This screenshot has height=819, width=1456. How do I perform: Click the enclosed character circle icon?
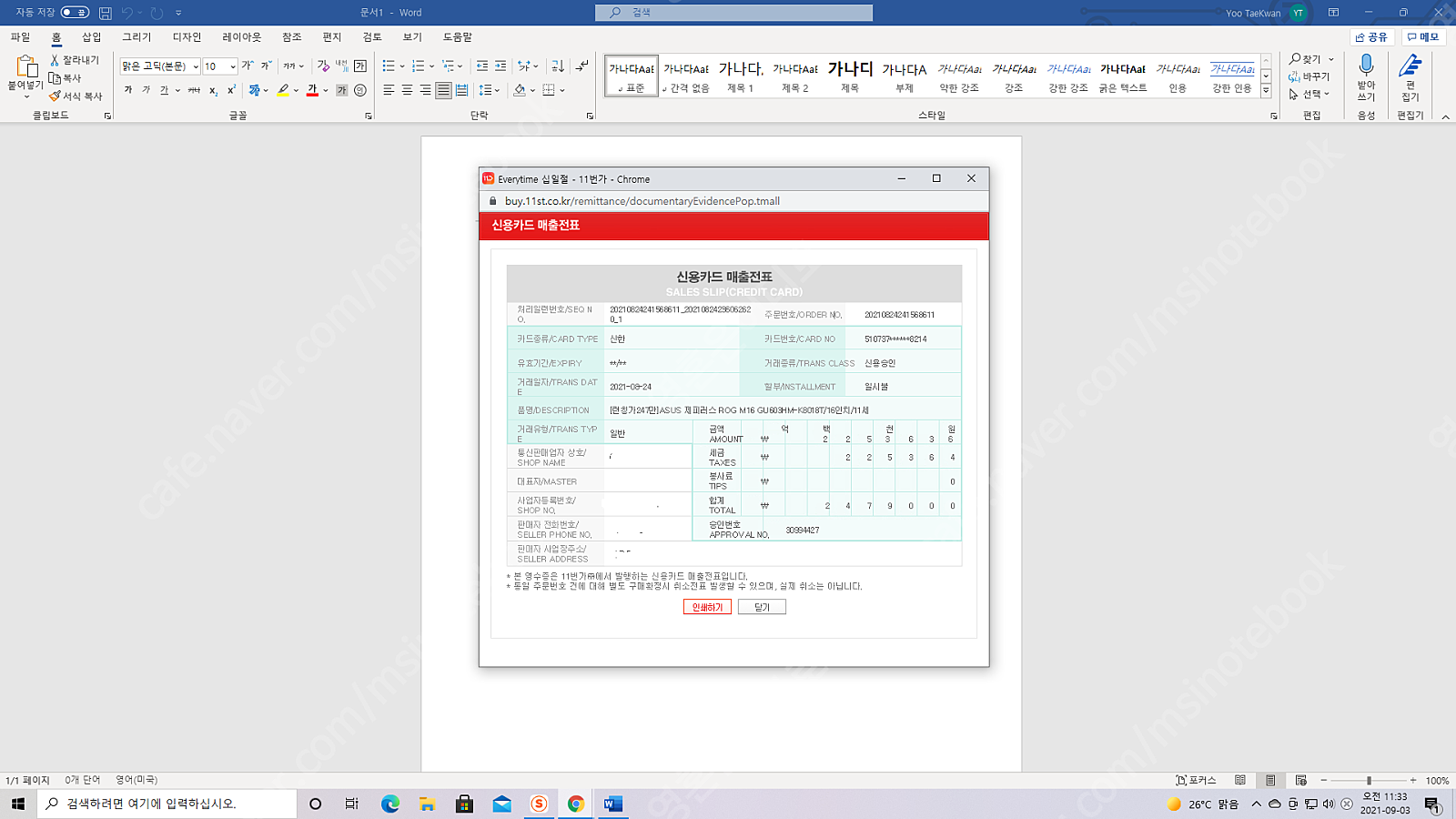coord(360,90)
